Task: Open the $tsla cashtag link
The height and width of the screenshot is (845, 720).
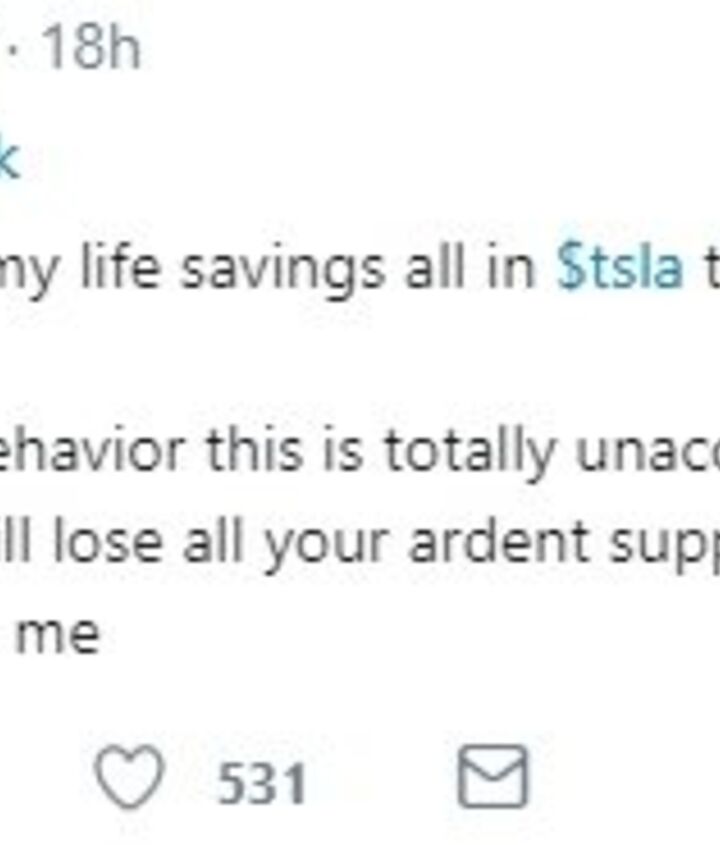Action: tap(620, 269)
